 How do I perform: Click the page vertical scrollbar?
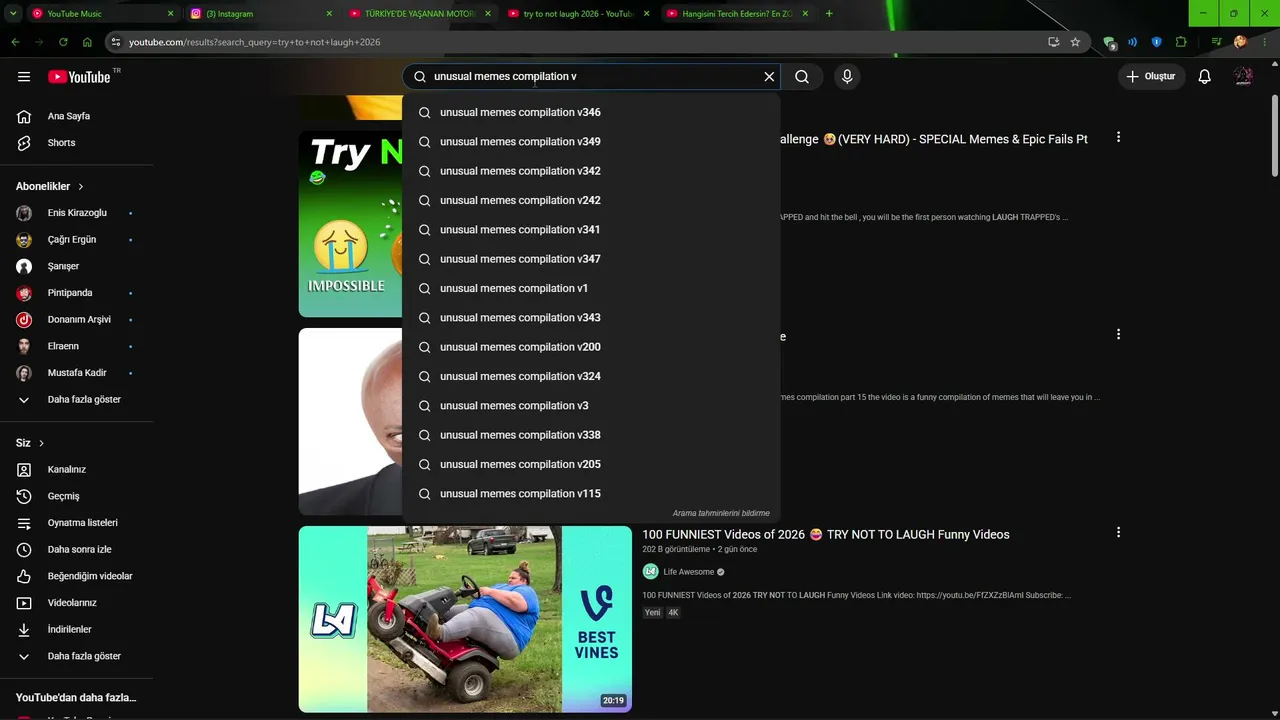pyautogui.click(x=1274, y=135)
